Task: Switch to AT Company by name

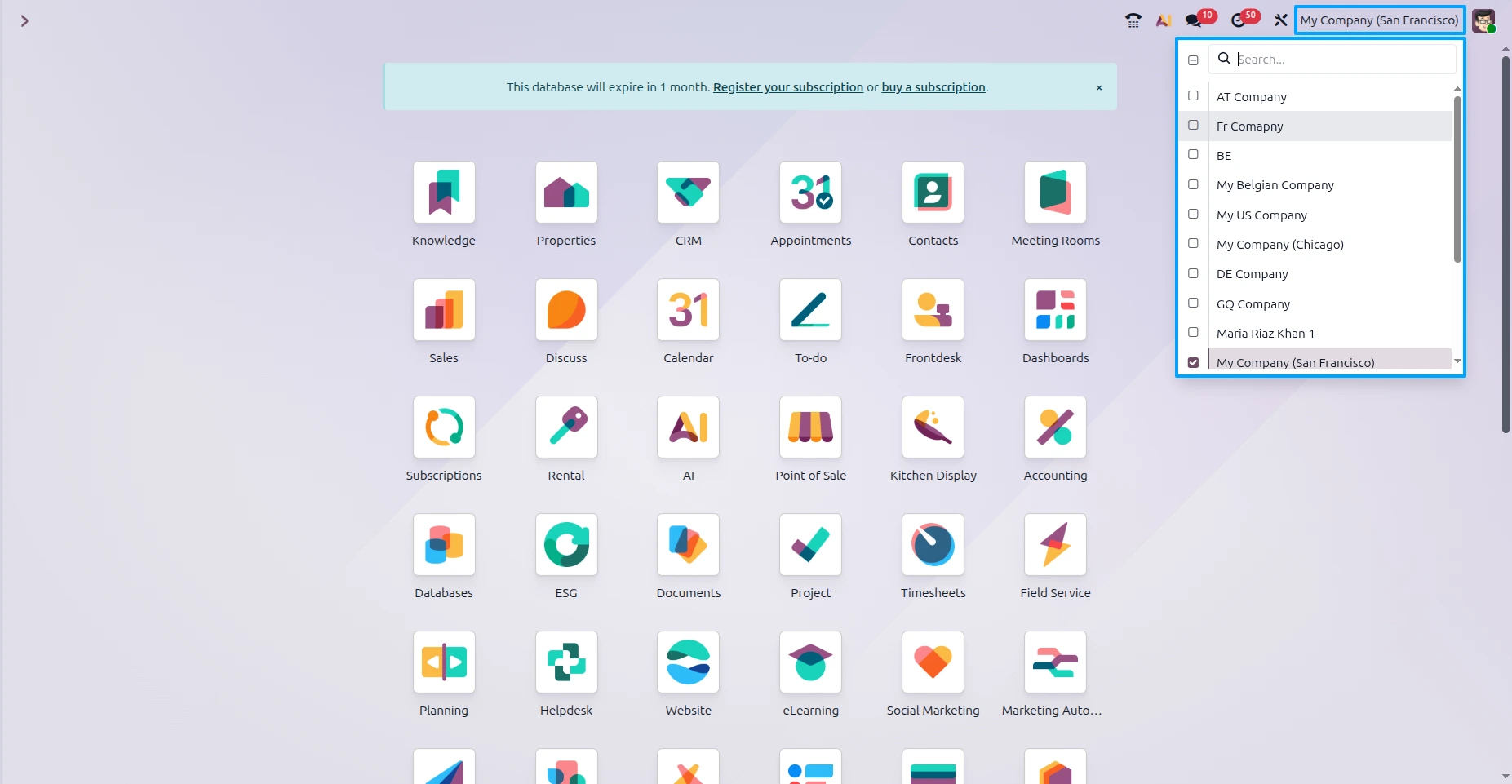Action: [x=1251, y=97]
